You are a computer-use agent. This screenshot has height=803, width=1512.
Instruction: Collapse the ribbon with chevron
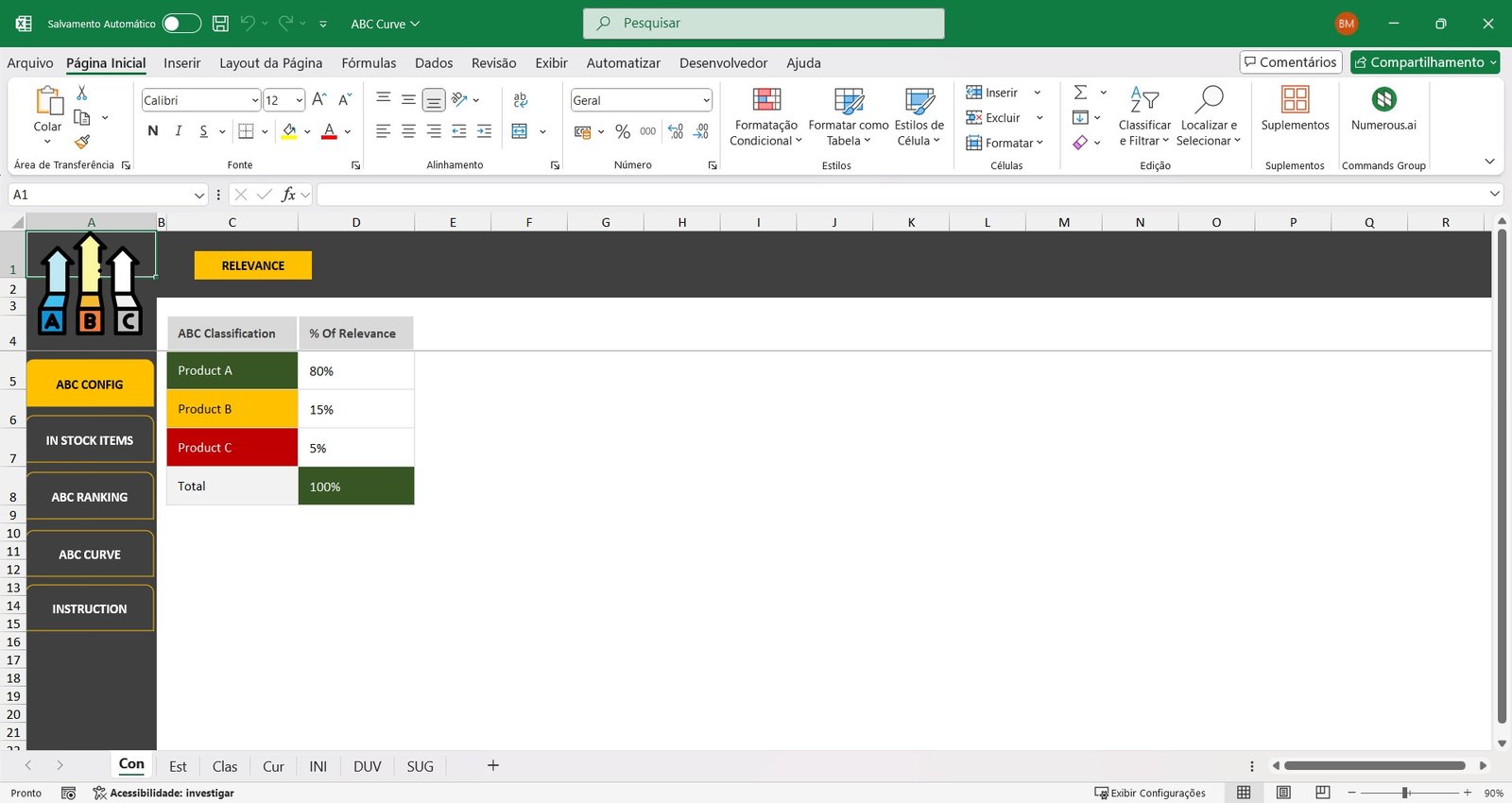1489,162
